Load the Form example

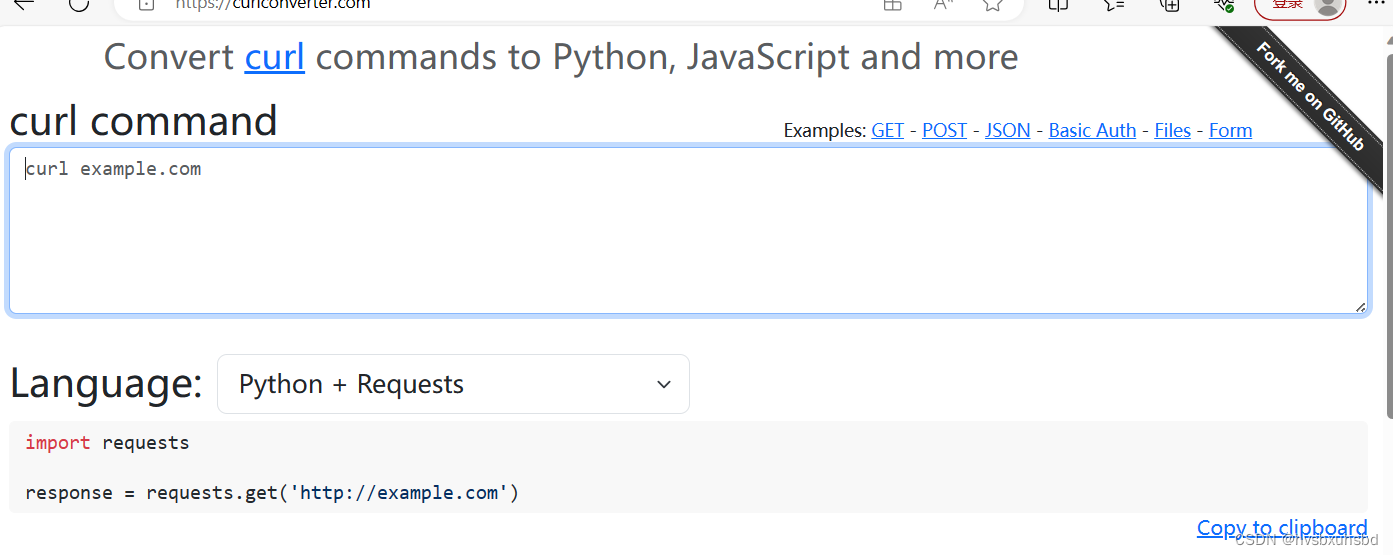click(1230, 131)
